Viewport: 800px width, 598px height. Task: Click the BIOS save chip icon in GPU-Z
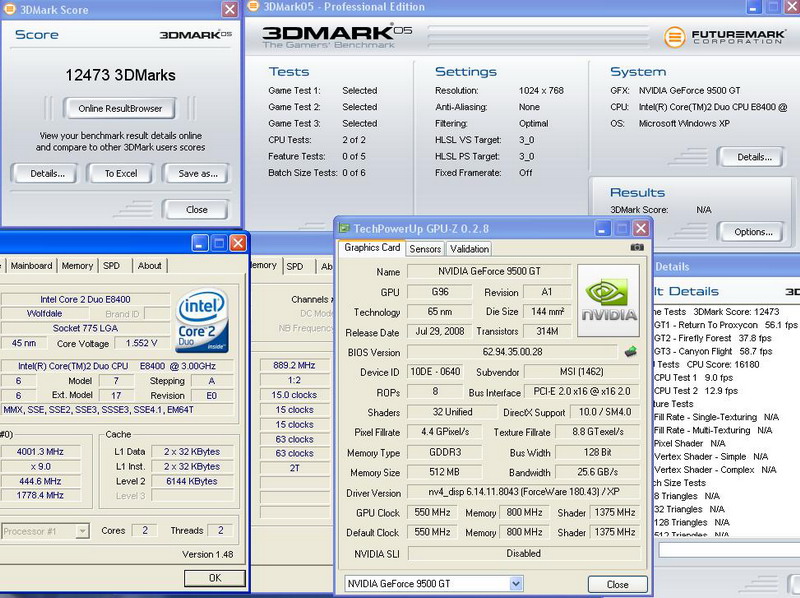pos(631,352)
